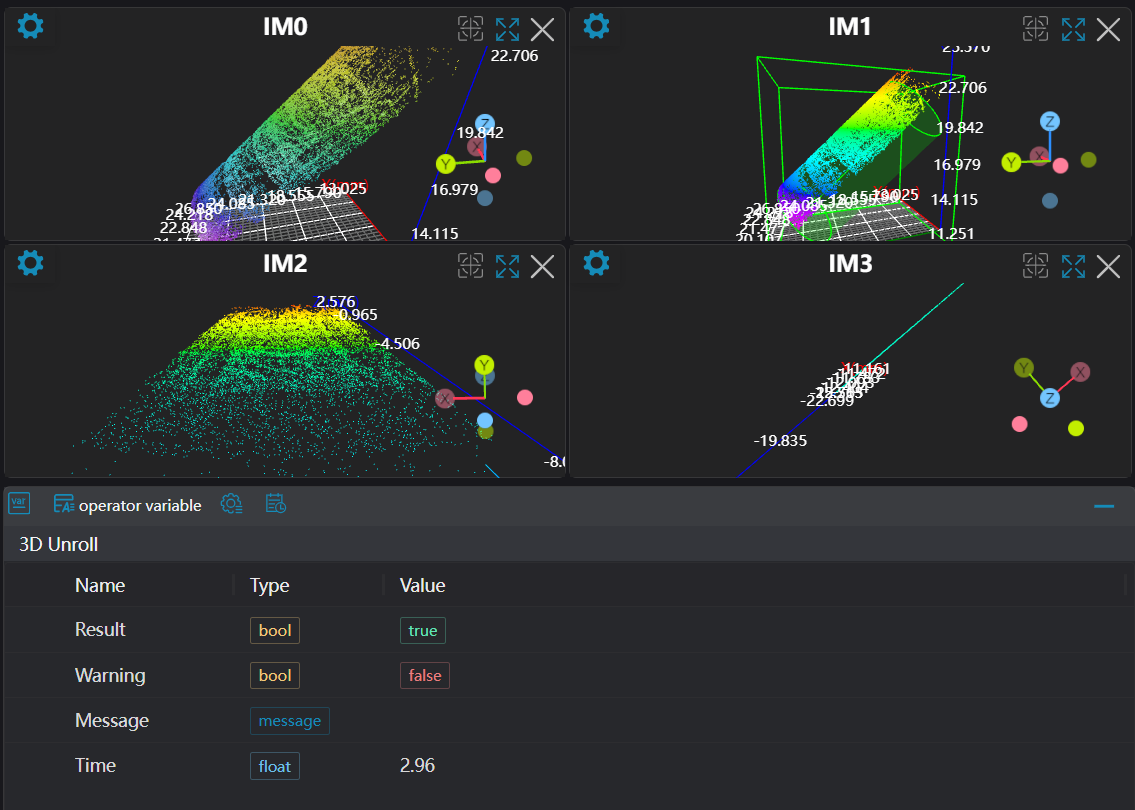This screenshot has width=1135, height=810.
Task: Open the parameter settings list icon
Action: point(231,504)
